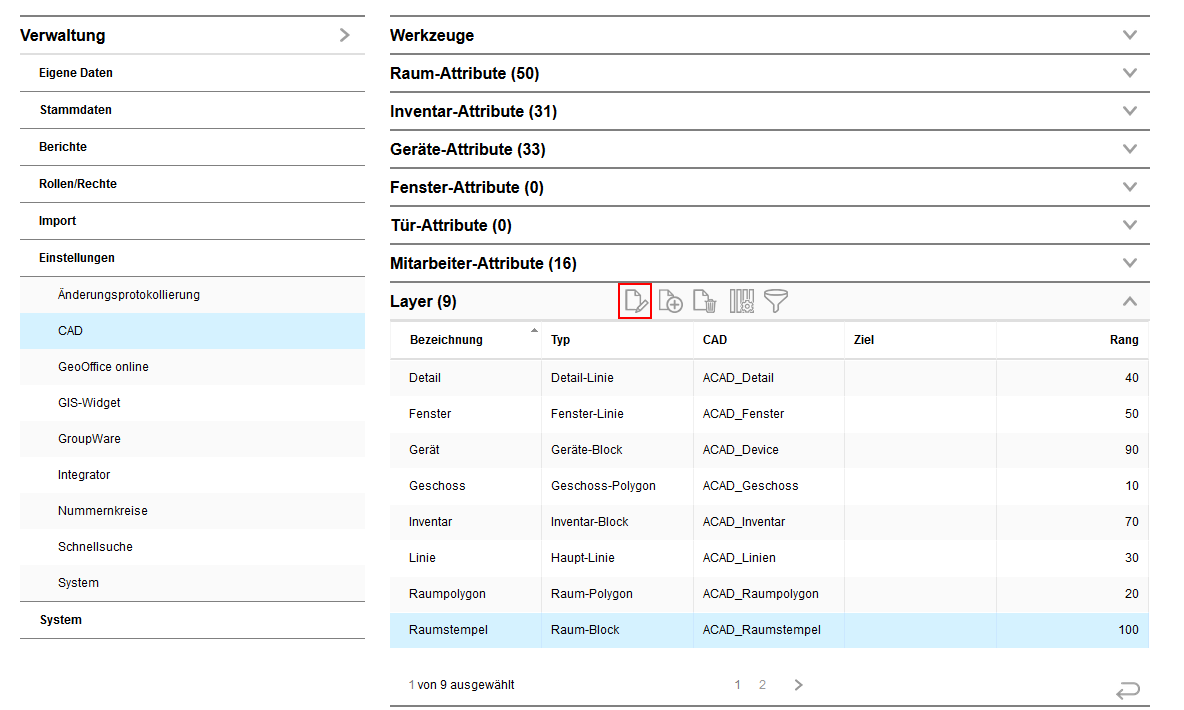The width and height of the screenshot is (1184, 710).
Task: Click the Verwaltung panel arrow
Action: [x=345, y=35]
